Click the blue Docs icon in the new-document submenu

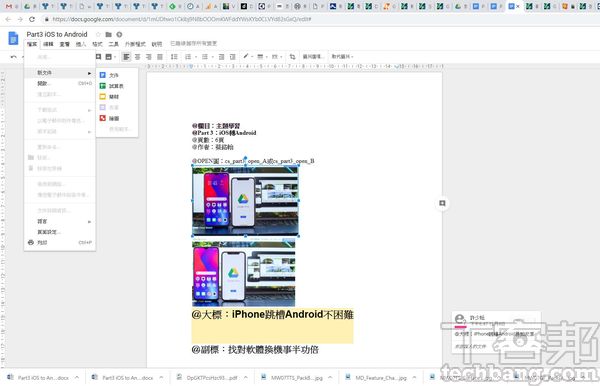click(x=103, y=75)
